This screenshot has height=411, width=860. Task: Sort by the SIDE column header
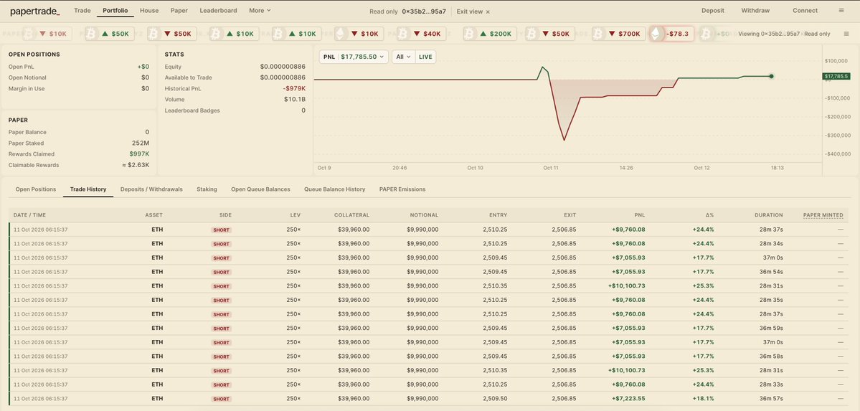pyautogui.click(x=225, y=215)
